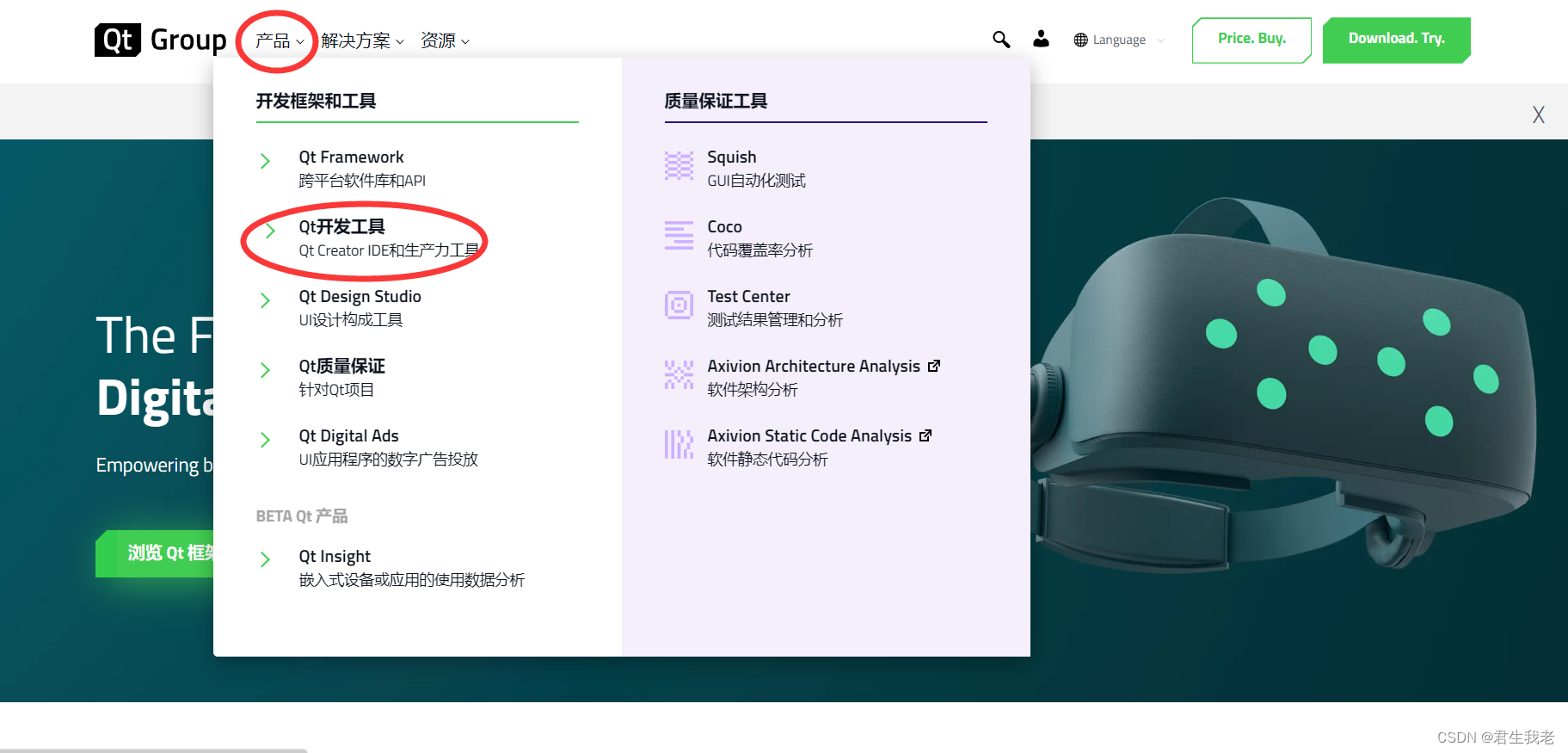The width and height of the screenshot is (1568, 753).
Task: Click the green arrow beside Qt Framework
Action: pyautogui.click(x=265, y=161)
